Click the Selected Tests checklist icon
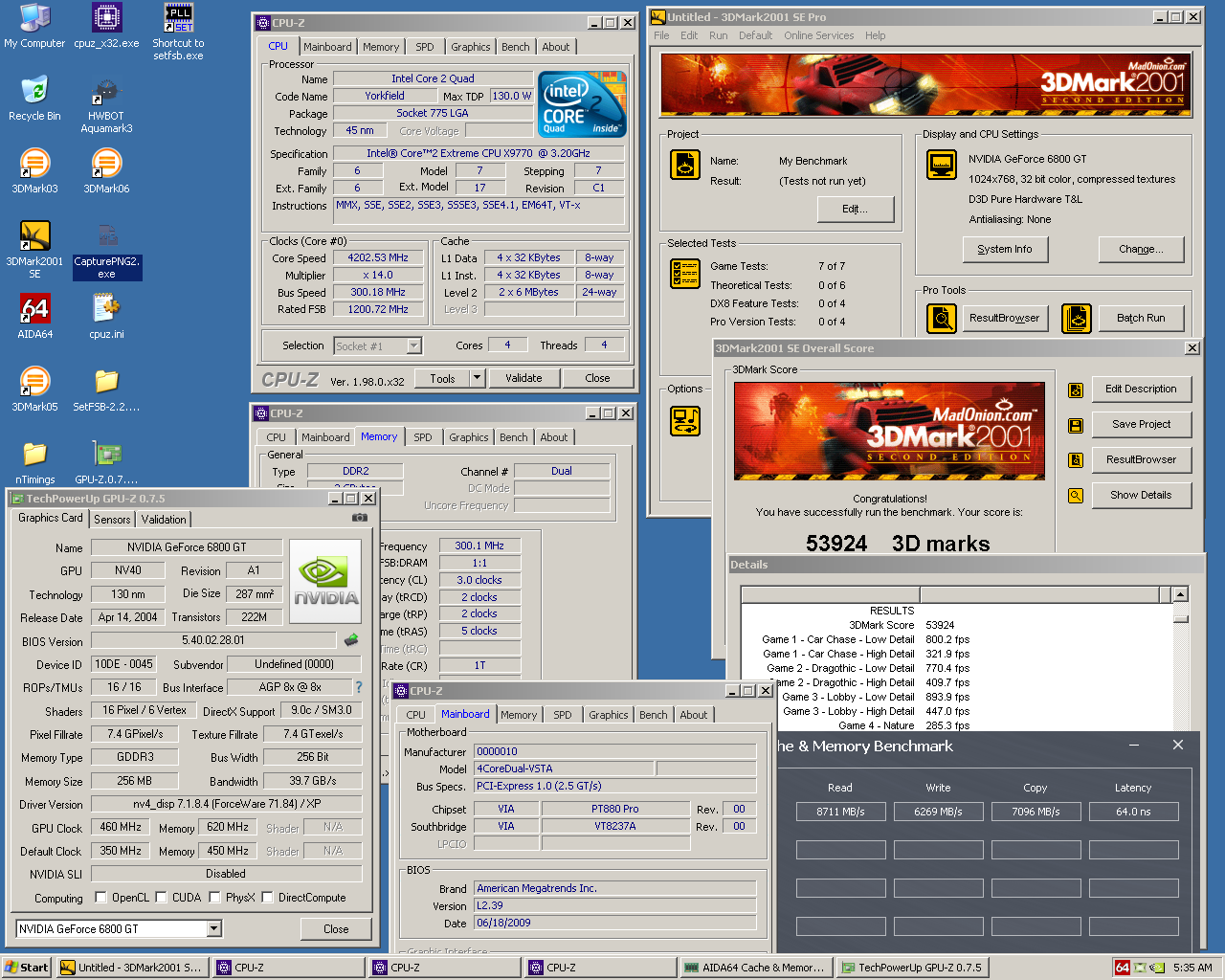Screen dimensions: 1225x980 point(685,274)
